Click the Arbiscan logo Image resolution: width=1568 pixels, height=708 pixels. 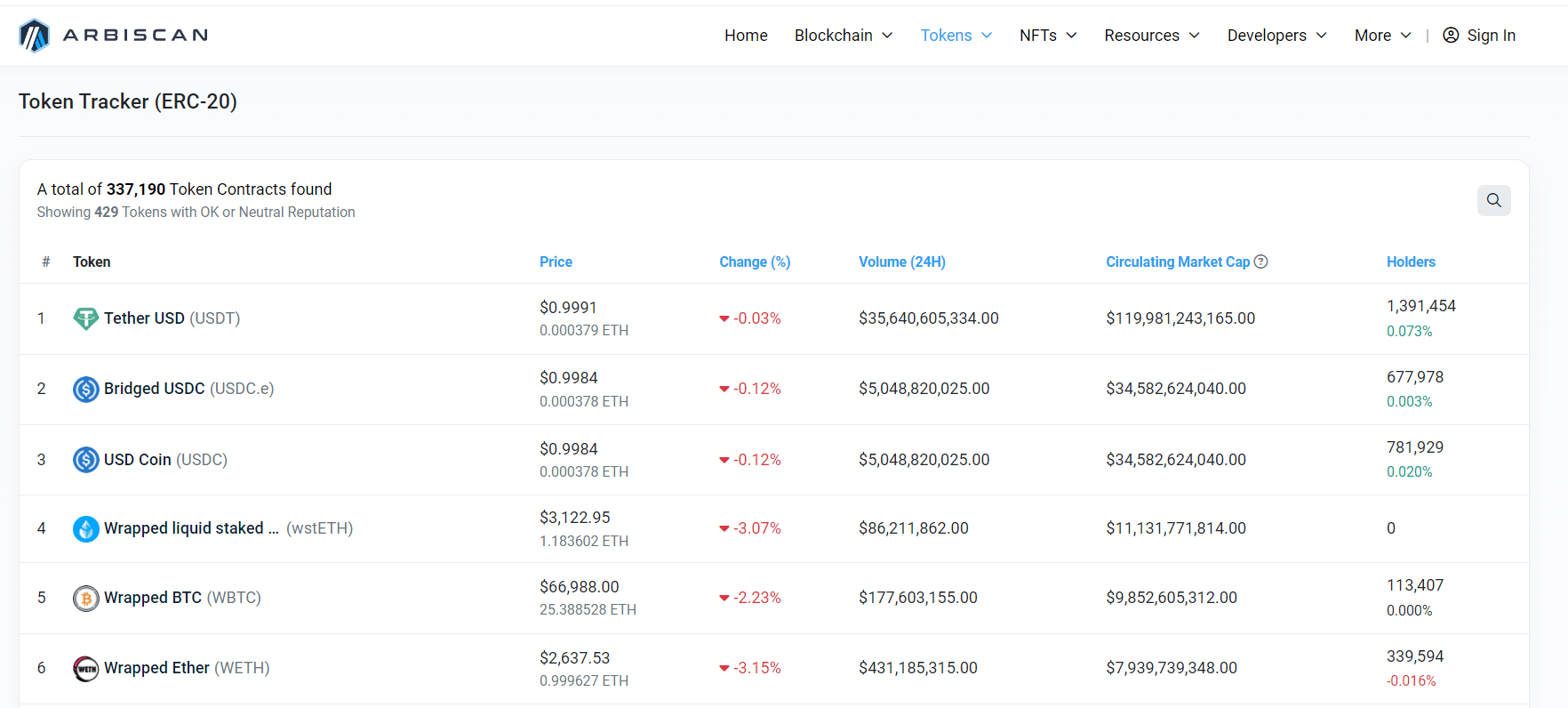(114, 36)
